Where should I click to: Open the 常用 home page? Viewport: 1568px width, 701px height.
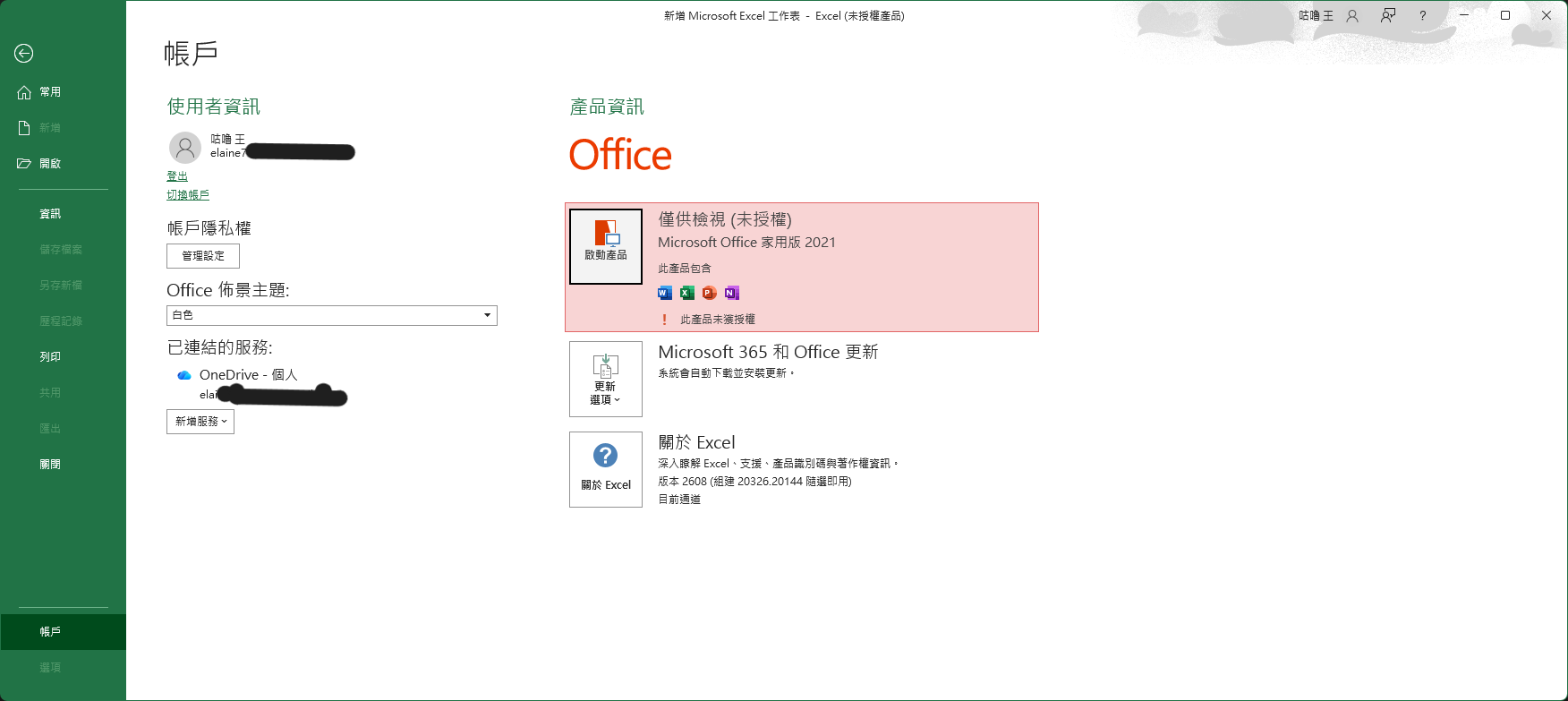[x=63, y=92]
